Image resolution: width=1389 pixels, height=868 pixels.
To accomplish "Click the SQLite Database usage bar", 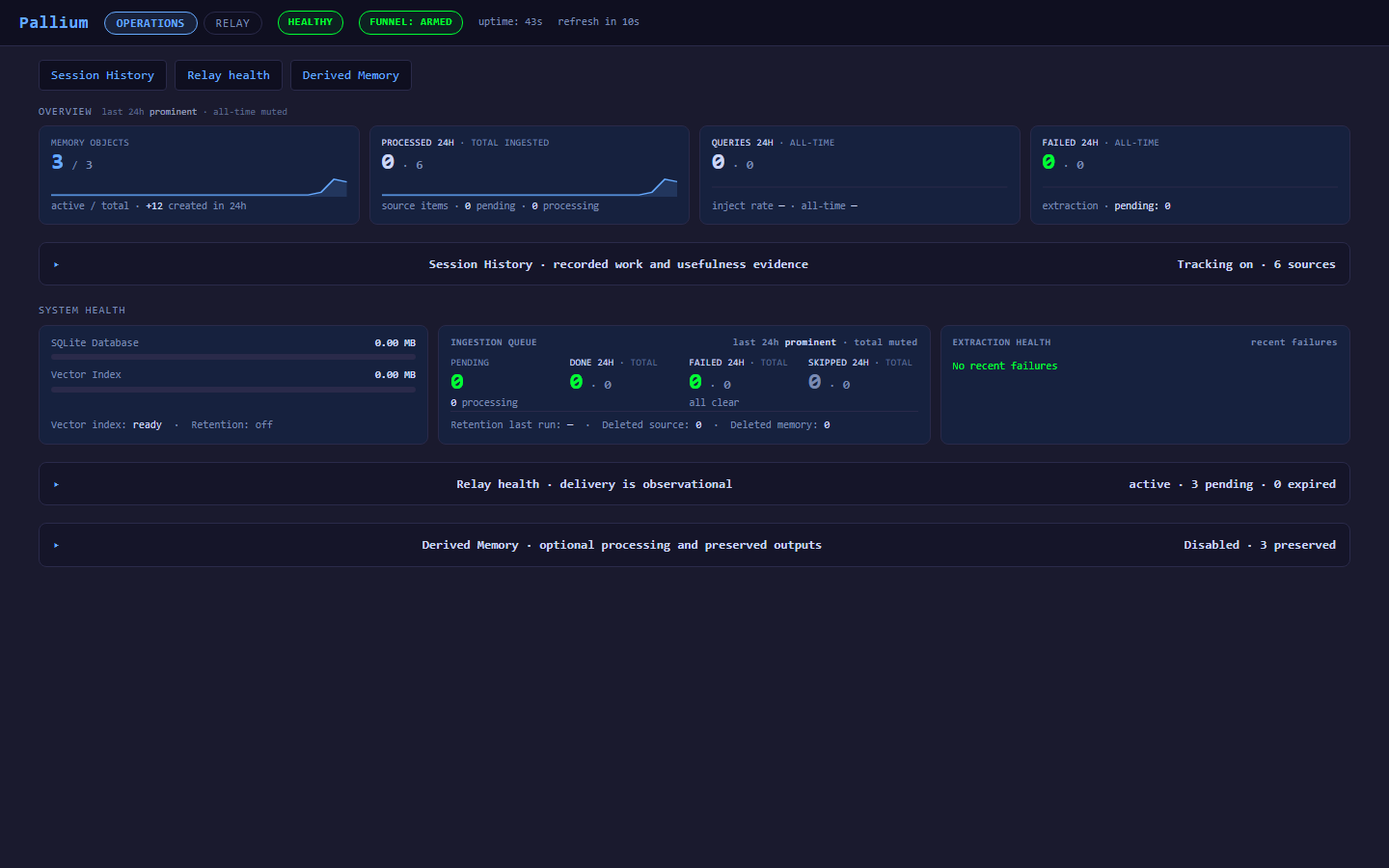I will (x=233, y=357).
